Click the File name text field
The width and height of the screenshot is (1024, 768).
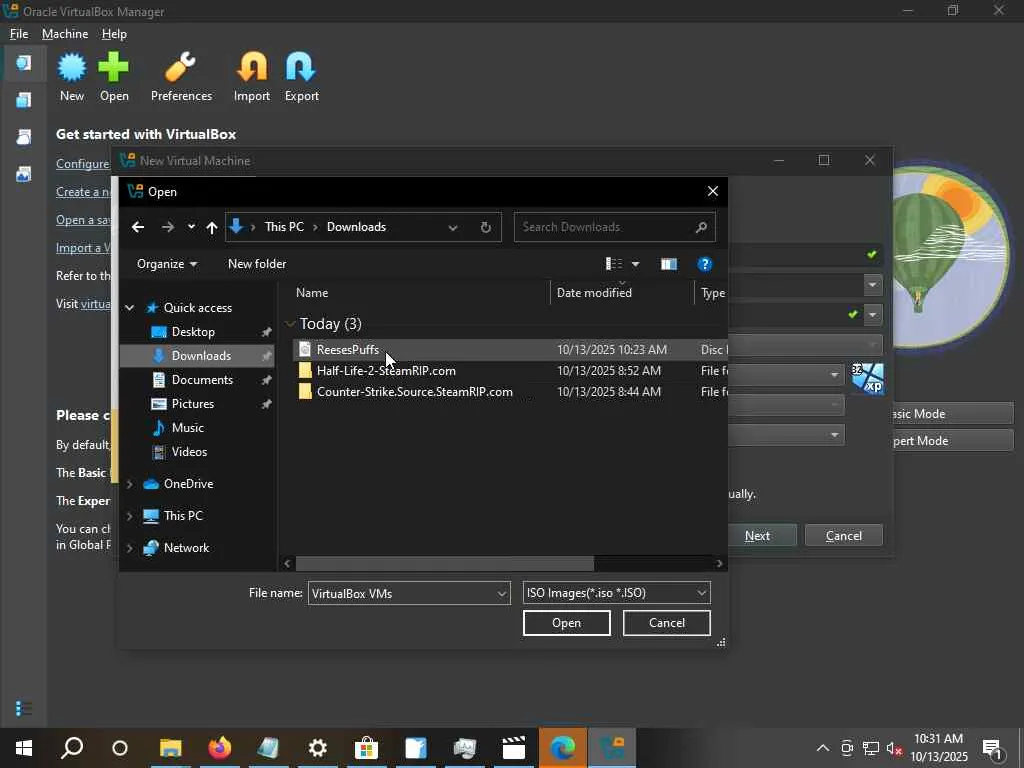tap(402, 594)
